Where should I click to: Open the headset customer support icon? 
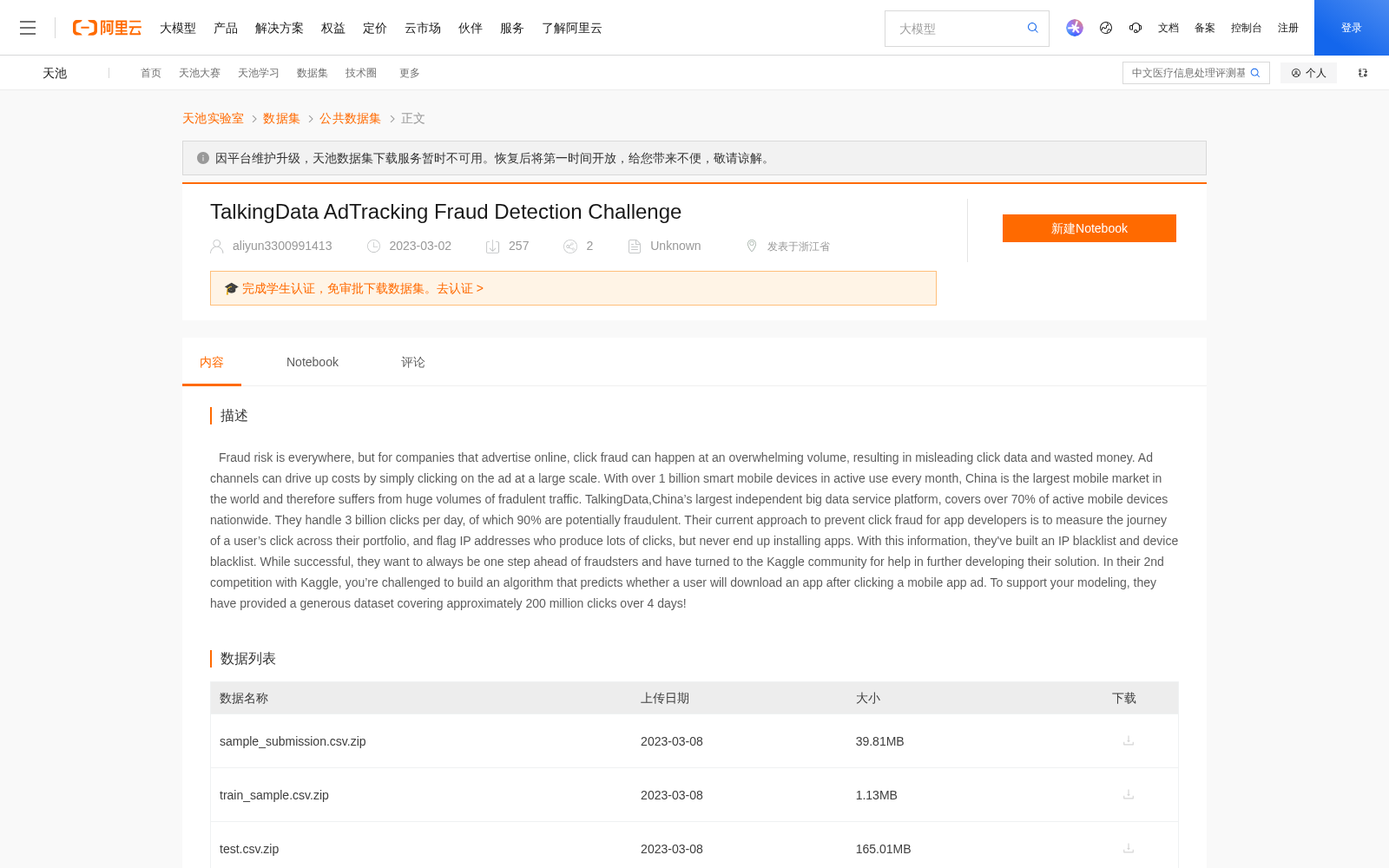tap(1136, 28)
